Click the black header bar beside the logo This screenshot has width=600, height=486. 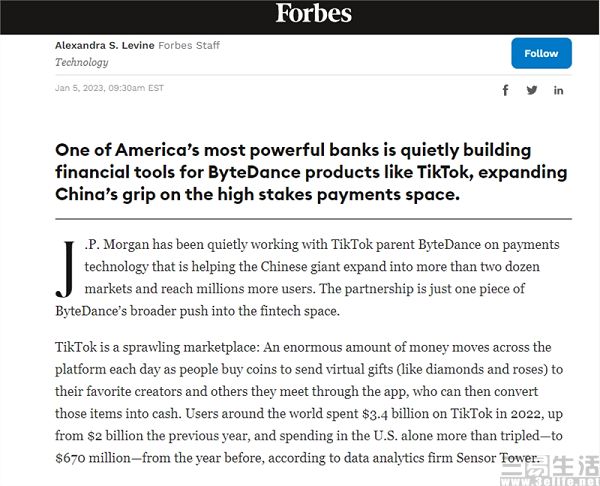click(150, 14)
